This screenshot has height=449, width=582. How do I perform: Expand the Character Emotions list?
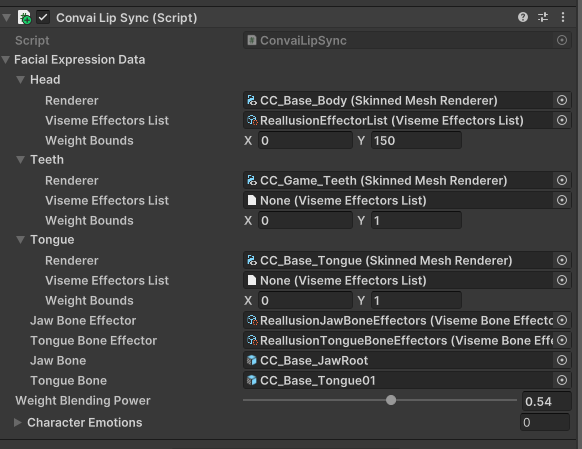pos(17,422)
